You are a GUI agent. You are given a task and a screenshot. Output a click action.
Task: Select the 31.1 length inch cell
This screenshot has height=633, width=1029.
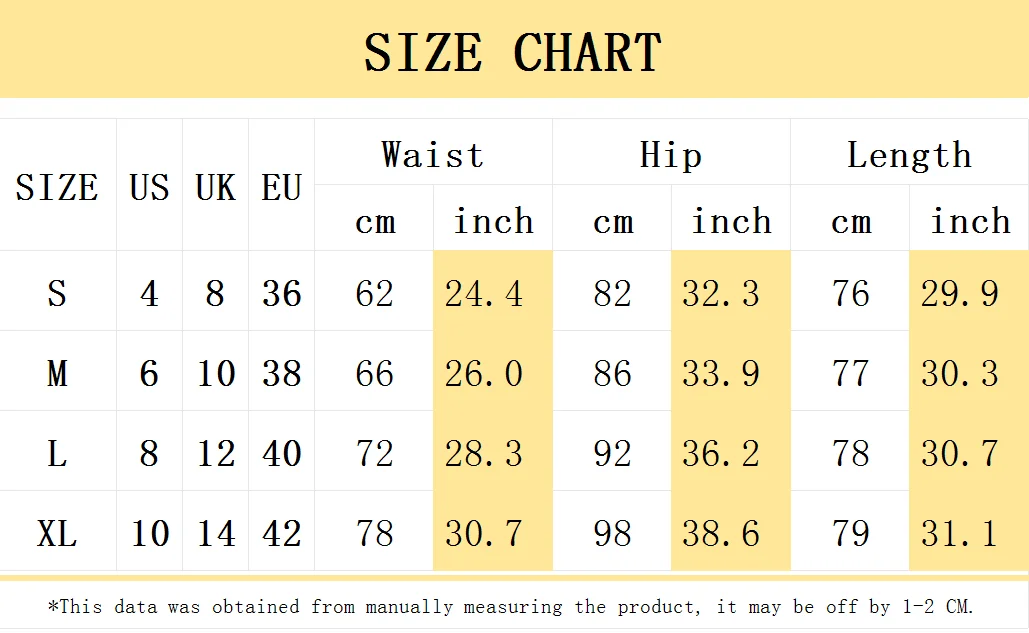[960, 533]
